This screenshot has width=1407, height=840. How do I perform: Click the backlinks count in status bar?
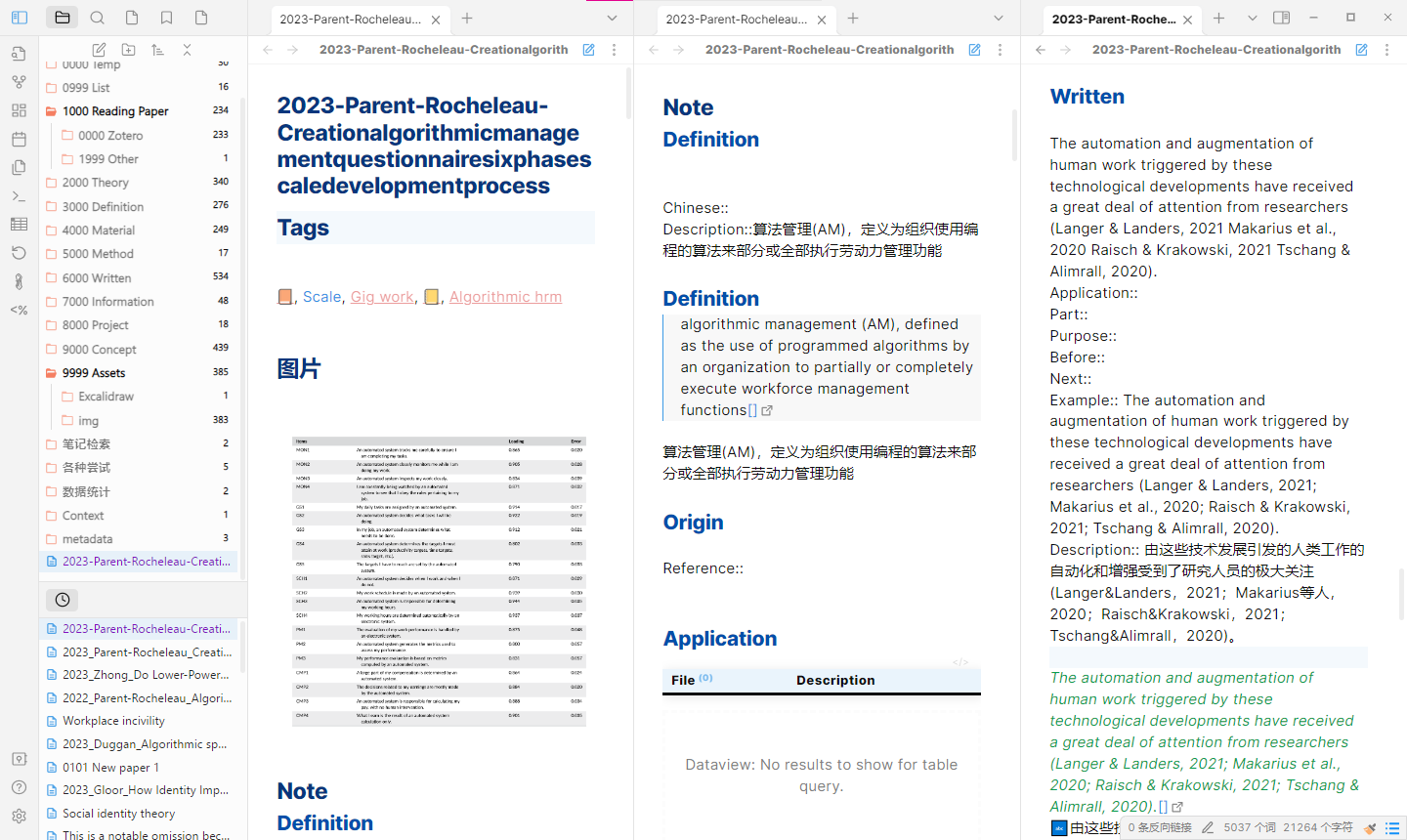point(1160,827)
